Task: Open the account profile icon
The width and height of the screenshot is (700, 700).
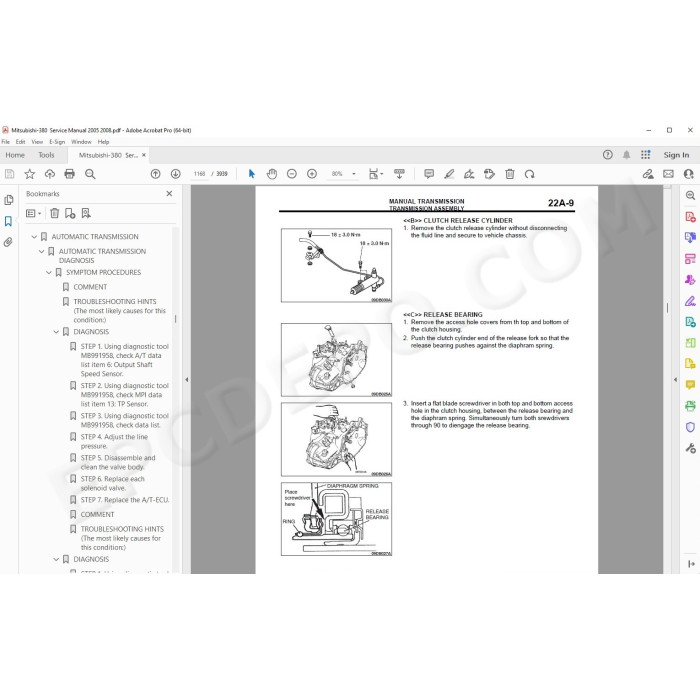Action: (x=688, y=174)
